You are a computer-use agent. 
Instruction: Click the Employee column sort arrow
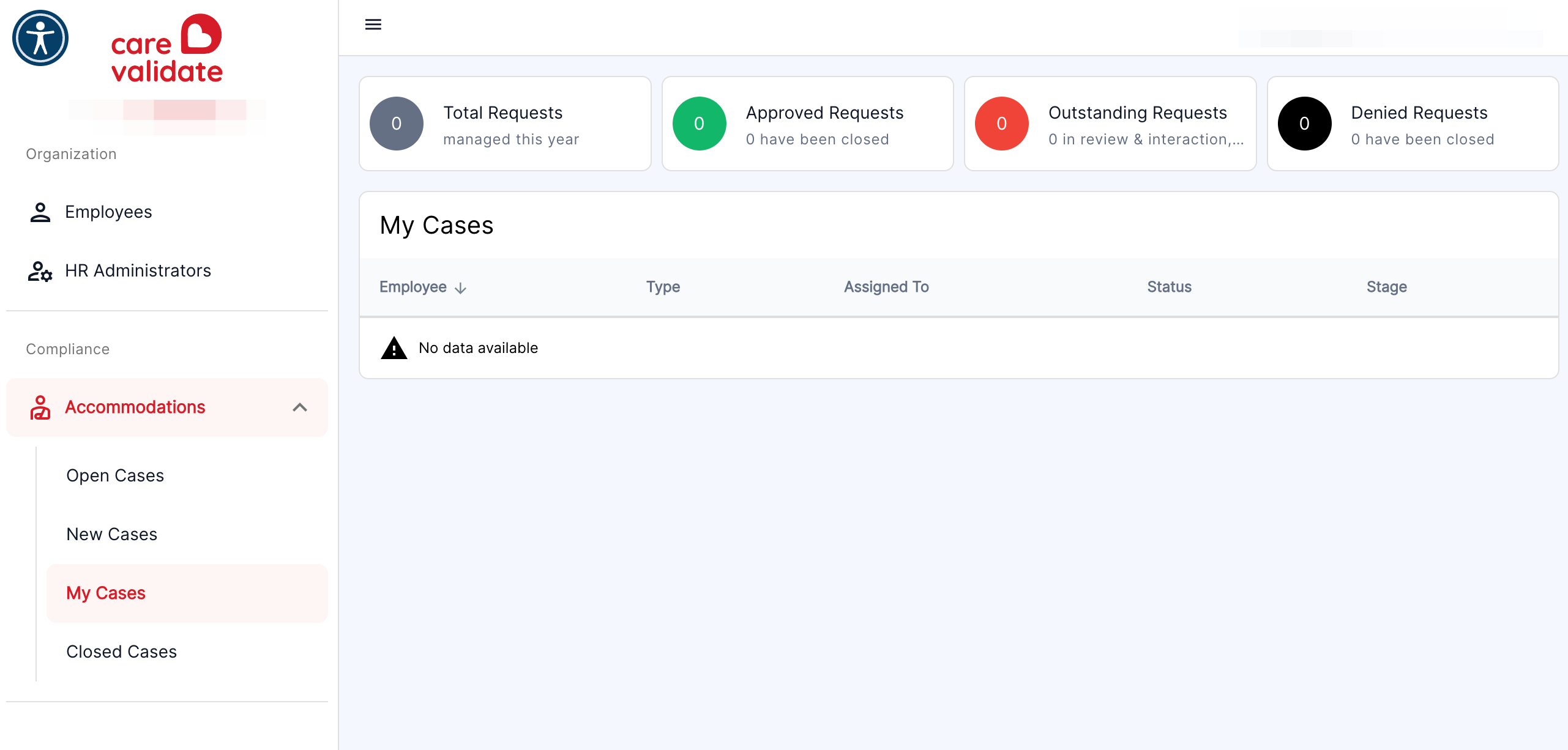coord(461,288)
